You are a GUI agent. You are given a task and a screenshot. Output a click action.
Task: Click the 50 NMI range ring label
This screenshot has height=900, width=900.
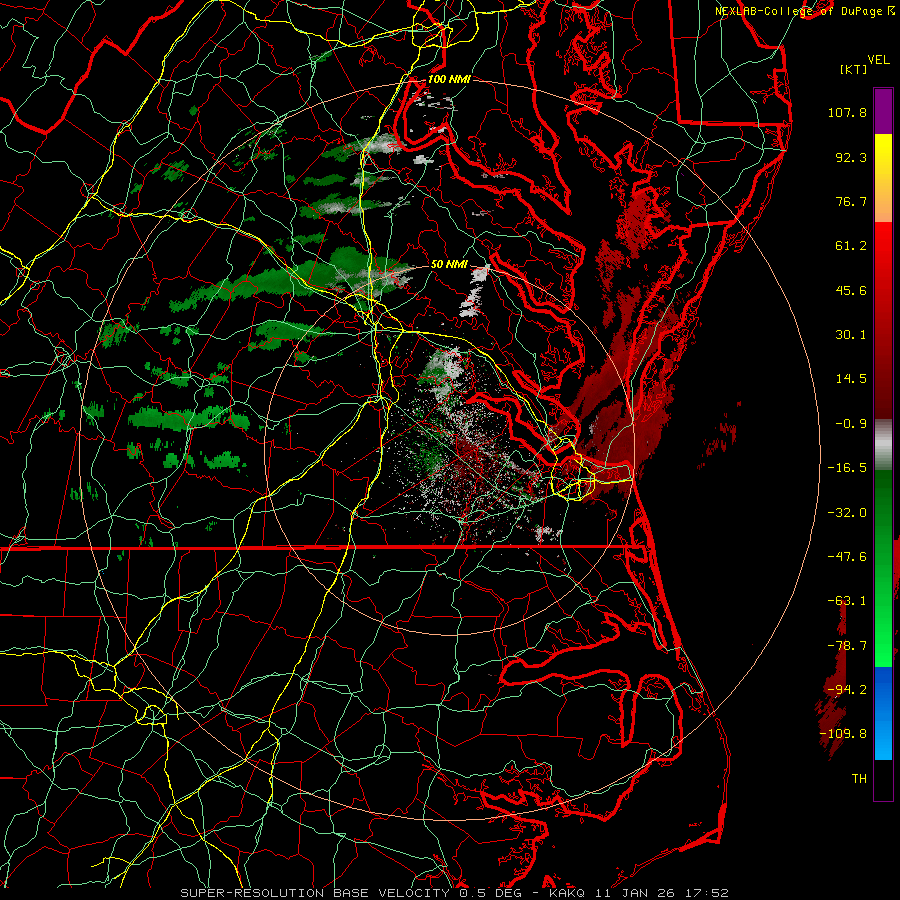[x=449, y=264]
